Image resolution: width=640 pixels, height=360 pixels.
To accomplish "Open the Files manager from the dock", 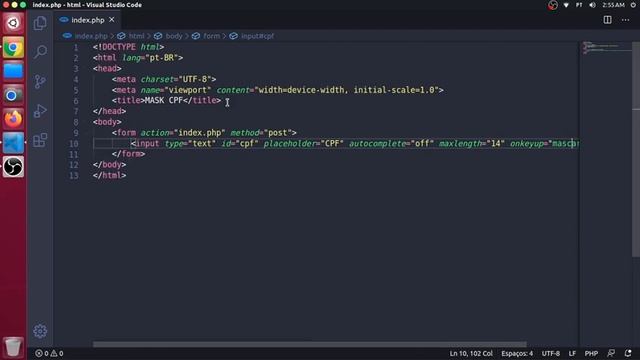I will pyautogui.click(x=13, y=71).
